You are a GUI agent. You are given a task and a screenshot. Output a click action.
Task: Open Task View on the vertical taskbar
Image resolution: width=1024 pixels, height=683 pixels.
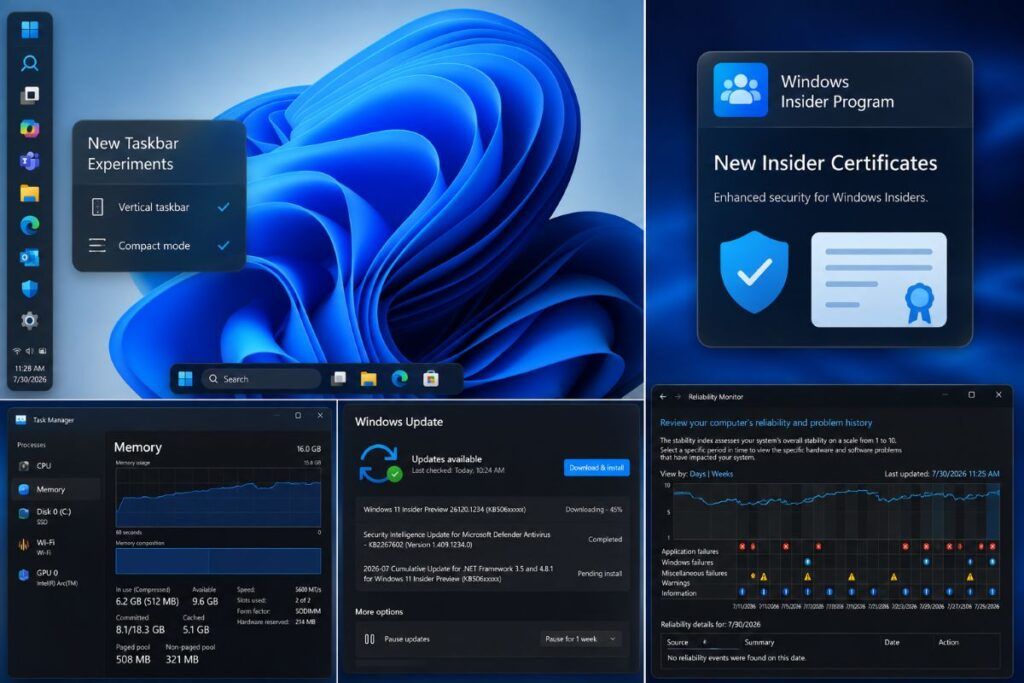tap(30, 95)
